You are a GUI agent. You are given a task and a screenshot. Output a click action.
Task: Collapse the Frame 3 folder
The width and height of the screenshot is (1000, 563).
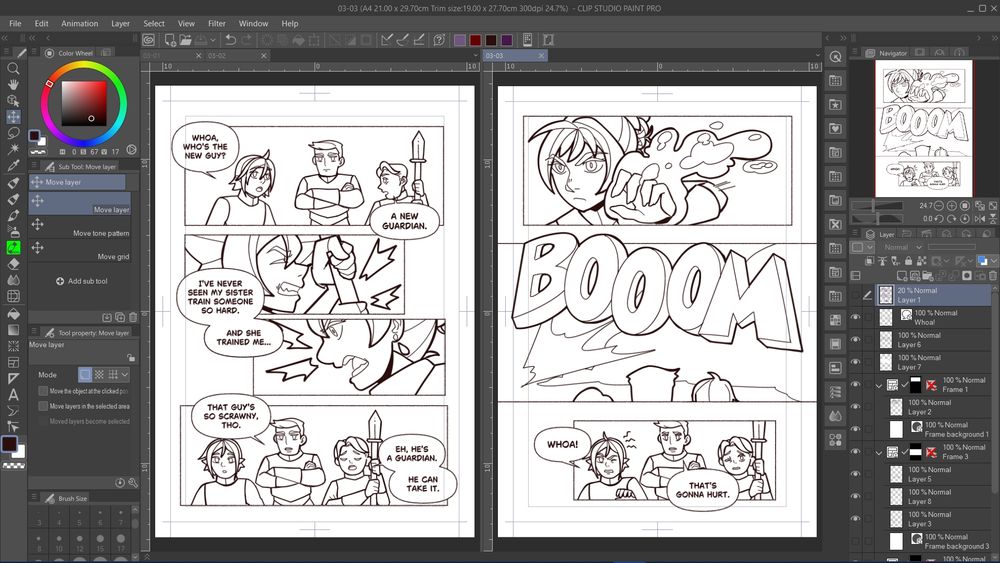879,452
